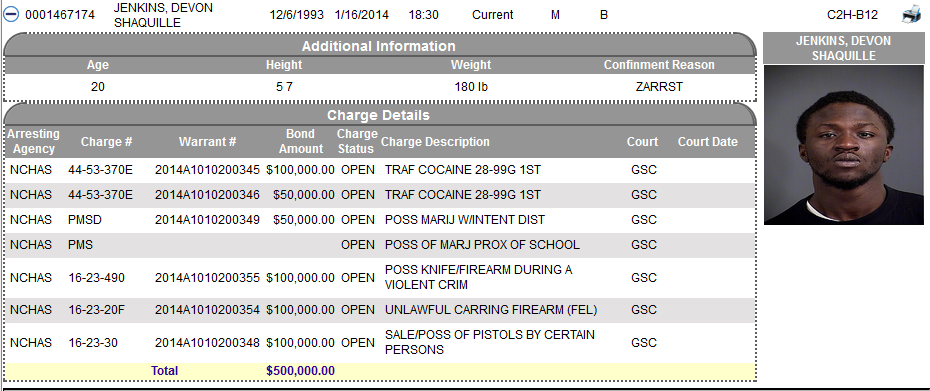
Task: Select the Additional Information header
Action: 378,46
